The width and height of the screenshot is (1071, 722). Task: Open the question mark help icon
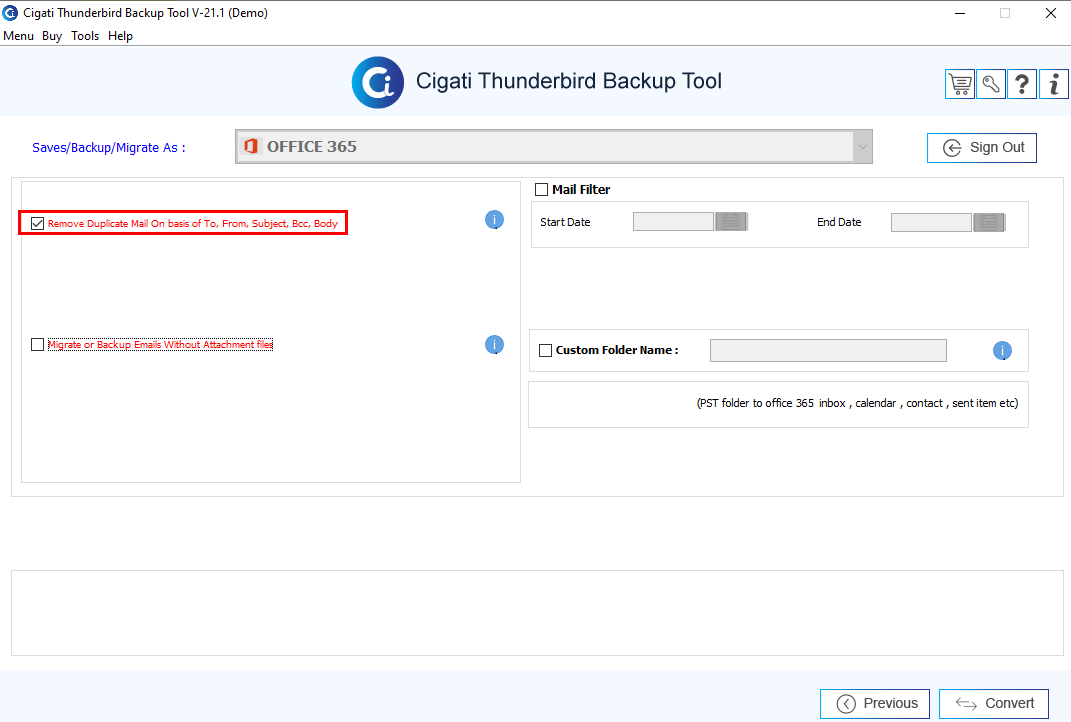1022,84
